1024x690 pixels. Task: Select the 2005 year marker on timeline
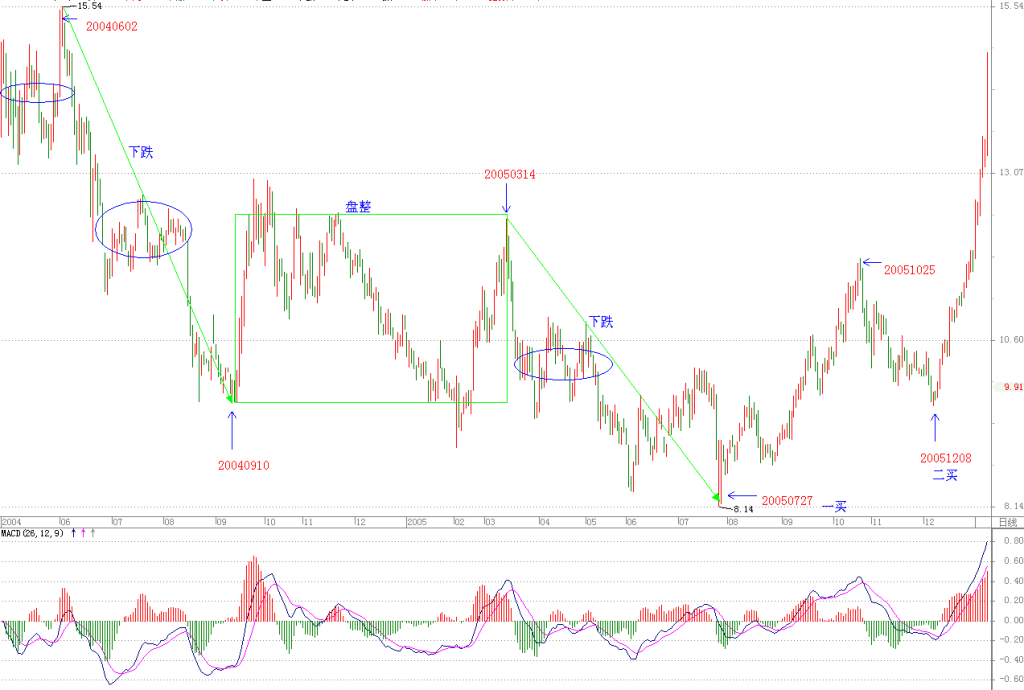click(417, 522)
